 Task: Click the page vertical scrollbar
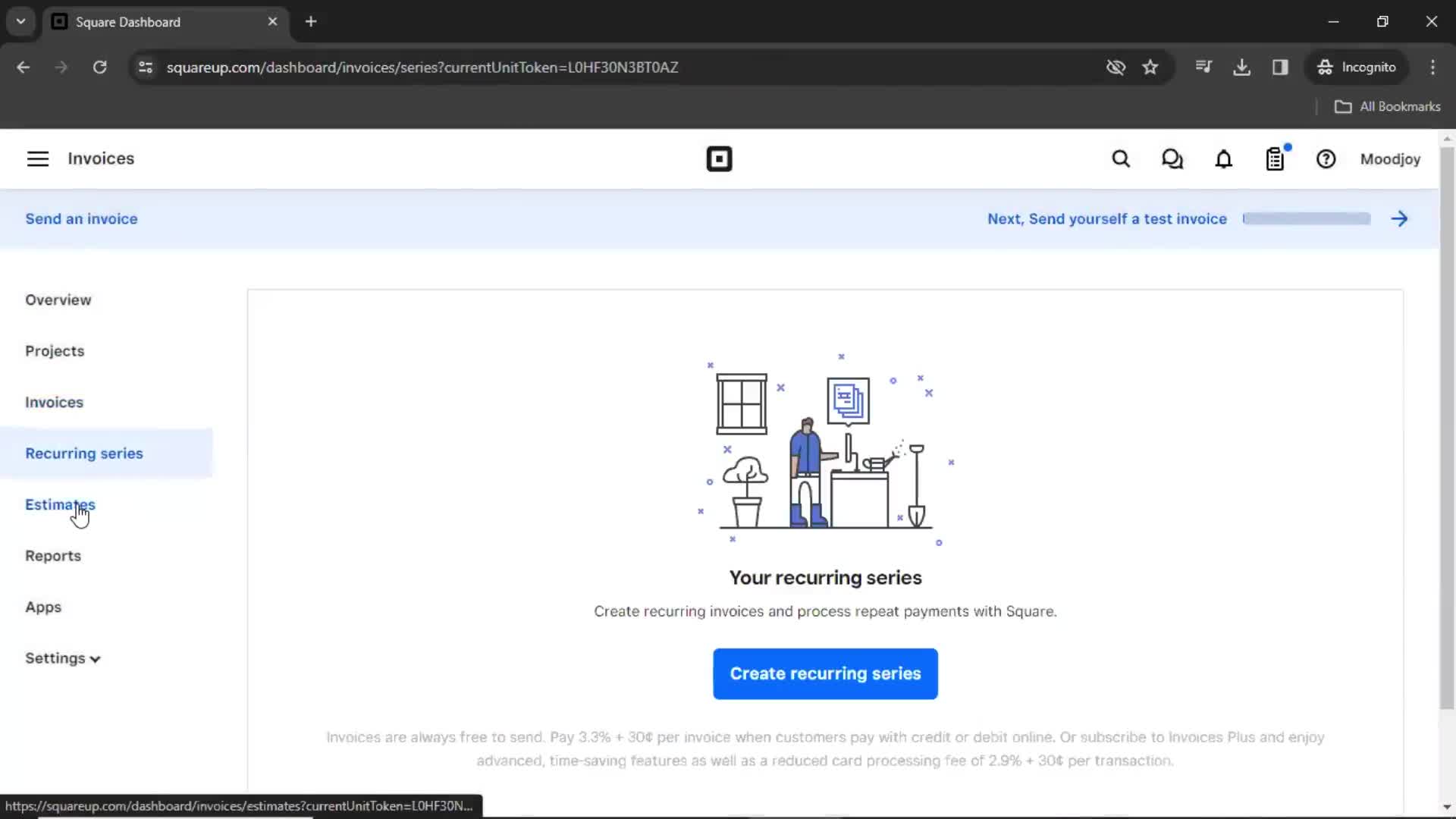tap(1447, 428)
